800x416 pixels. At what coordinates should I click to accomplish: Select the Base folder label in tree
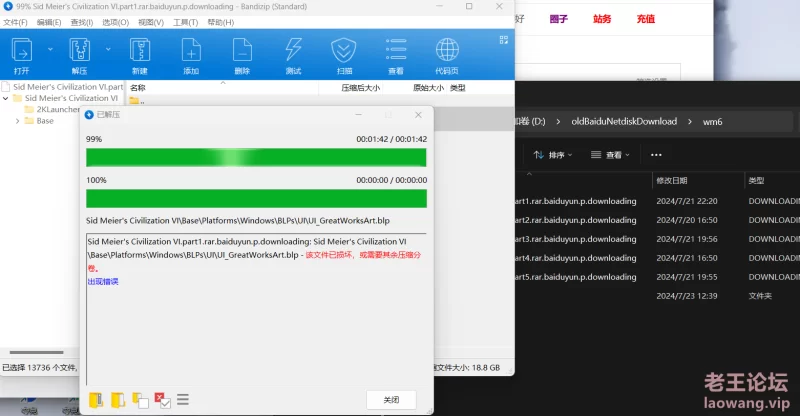pyautogui.click(x=45, y=121)
